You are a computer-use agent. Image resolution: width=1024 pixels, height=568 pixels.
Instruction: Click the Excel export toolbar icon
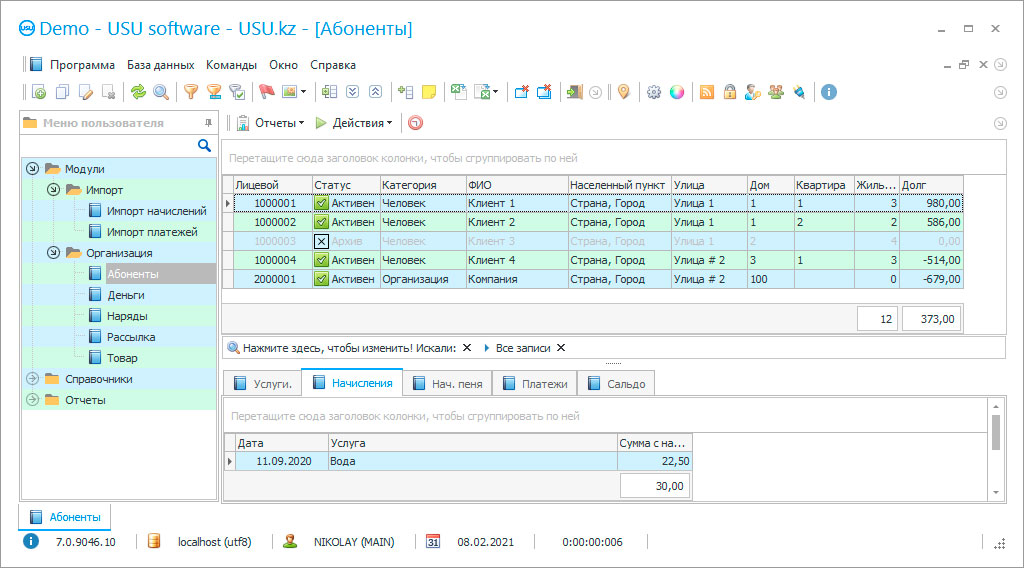[458, 92]
